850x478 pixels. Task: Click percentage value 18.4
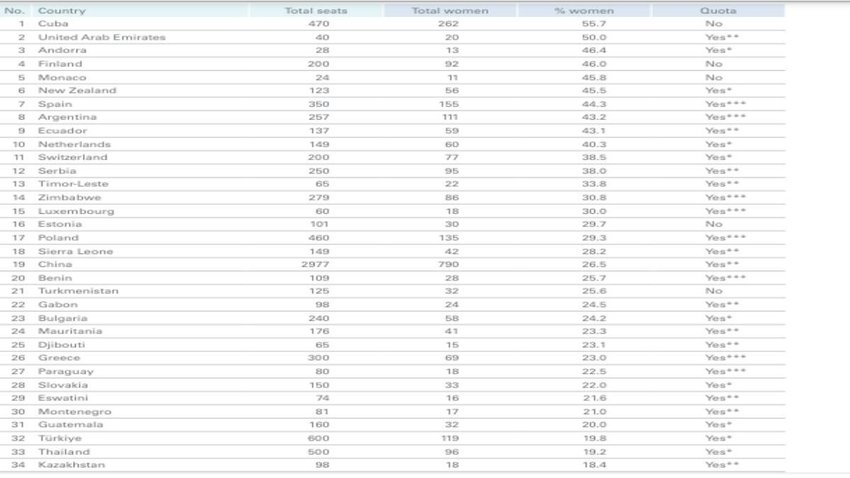[x=594, y=463]
